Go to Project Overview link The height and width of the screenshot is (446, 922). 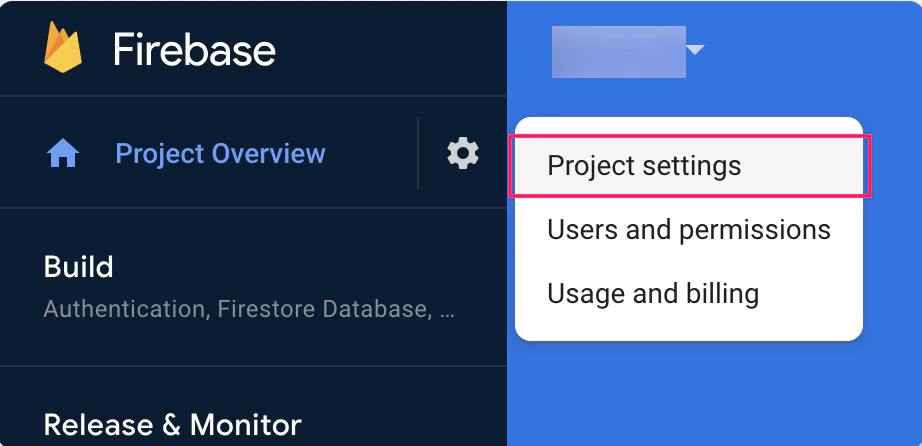coord(221,154)
